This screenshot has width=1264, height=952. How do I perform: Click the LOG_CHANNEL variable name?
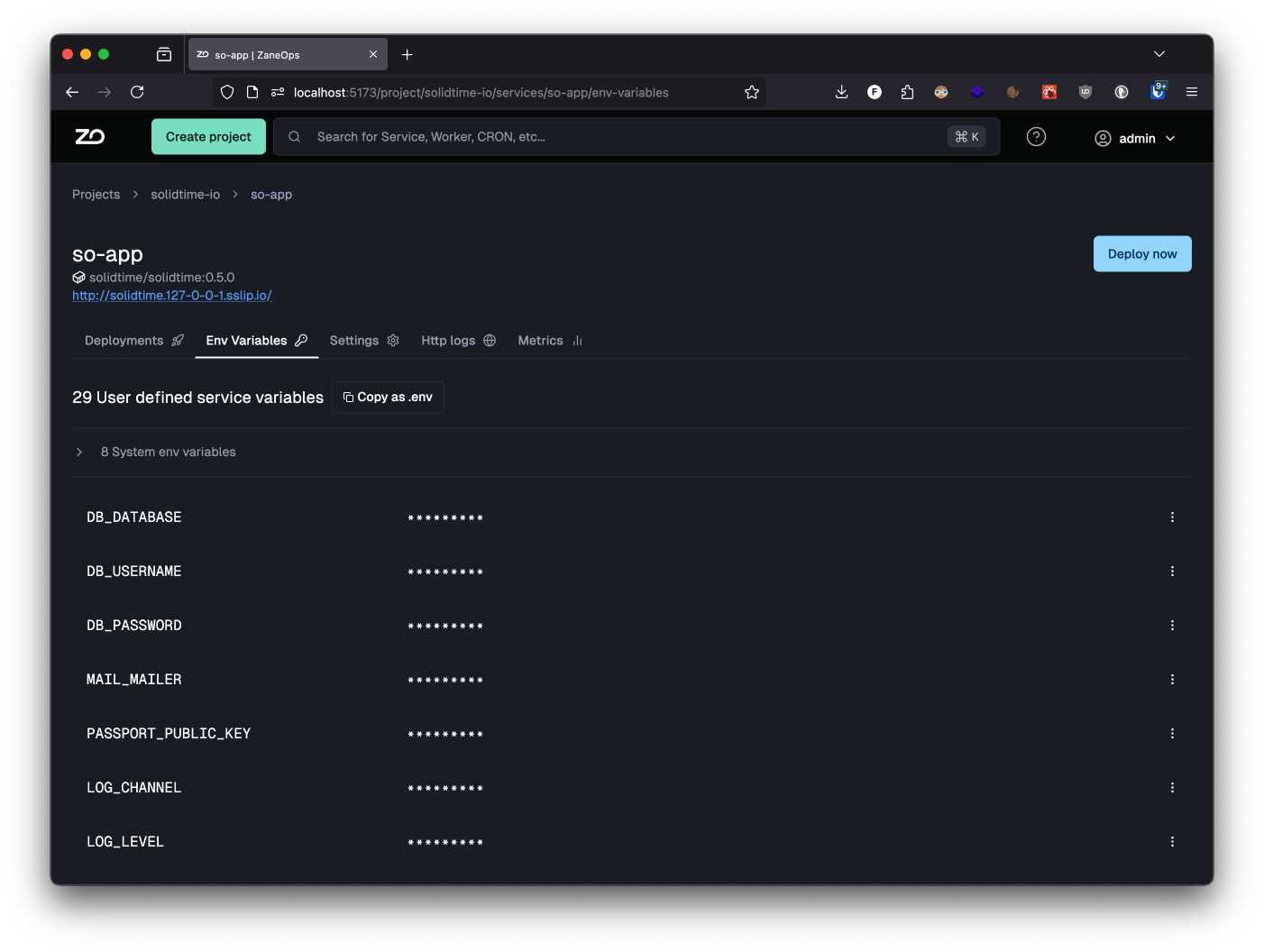tap(134, 788)
